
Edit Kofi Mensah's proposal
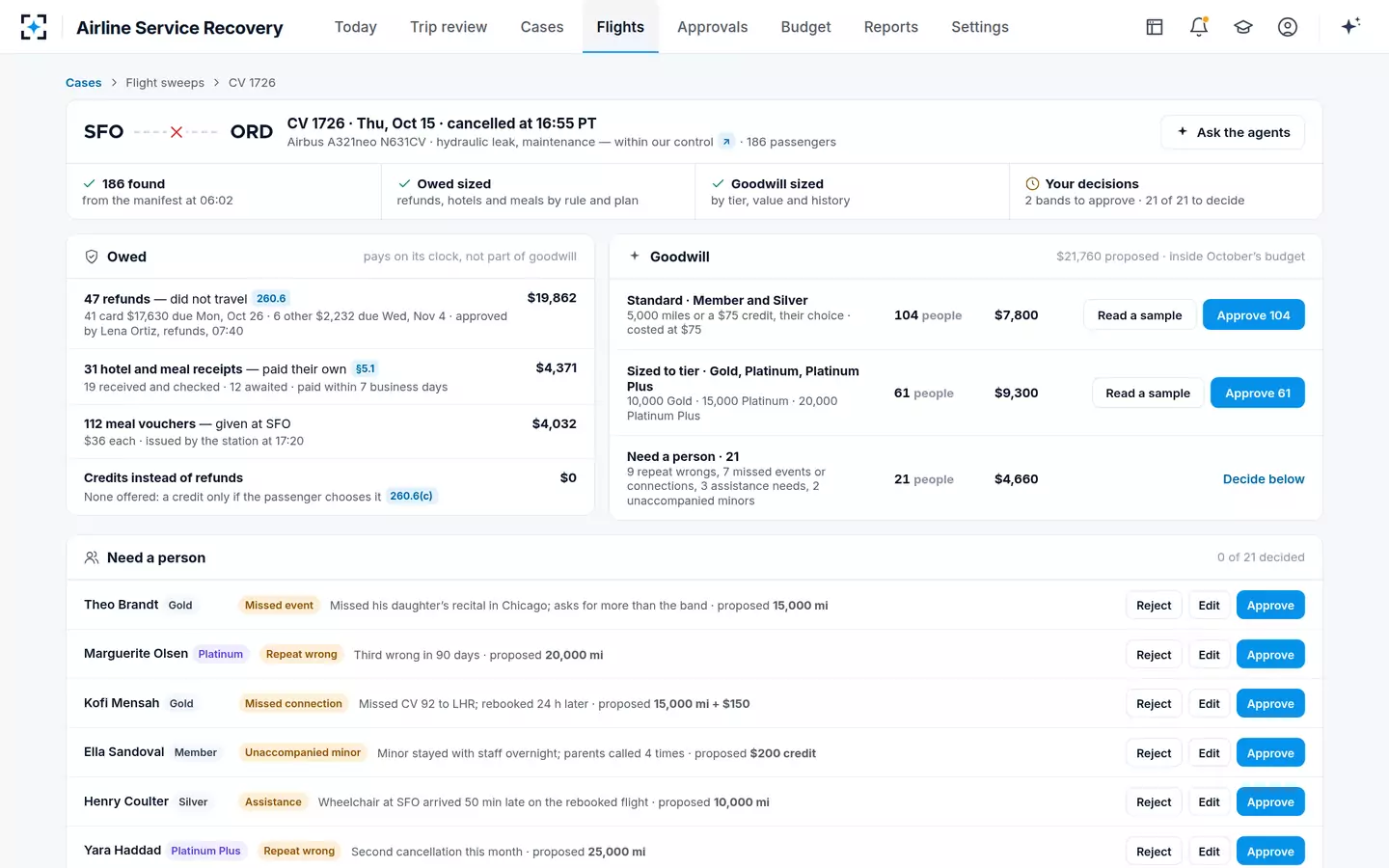coord(1210,704)
